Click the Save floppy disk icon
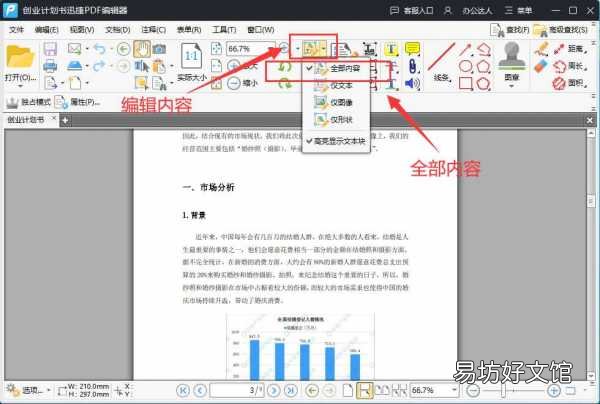This screenshot has height=404, width=600. point(50,49)
